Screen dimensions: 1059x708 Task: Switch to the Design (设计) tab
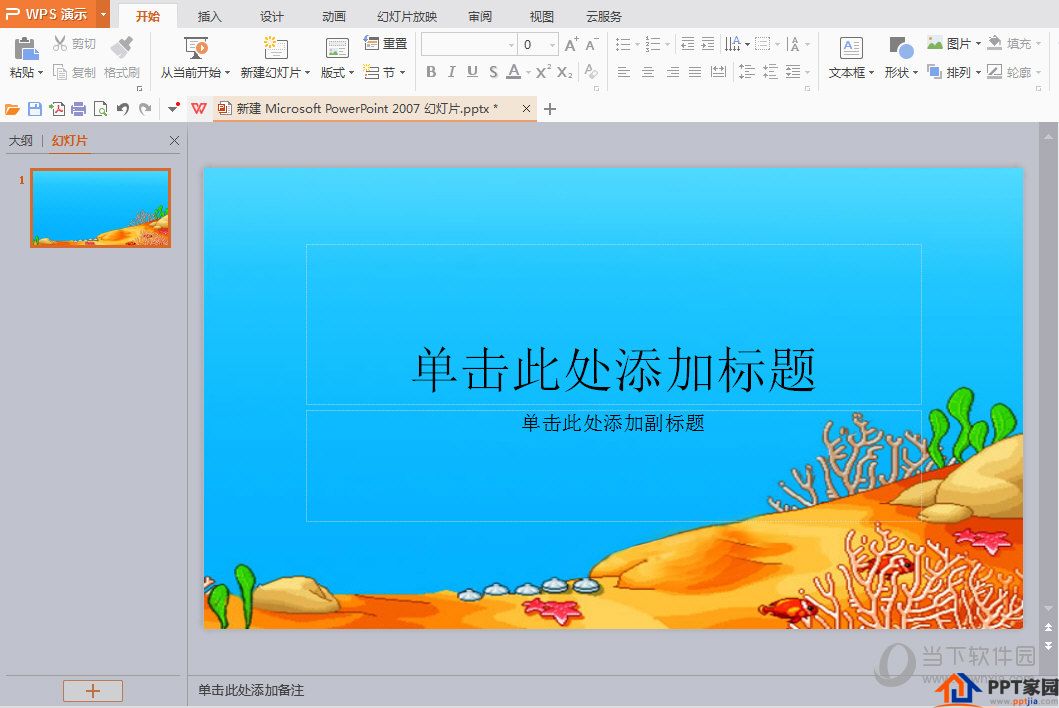272,16
